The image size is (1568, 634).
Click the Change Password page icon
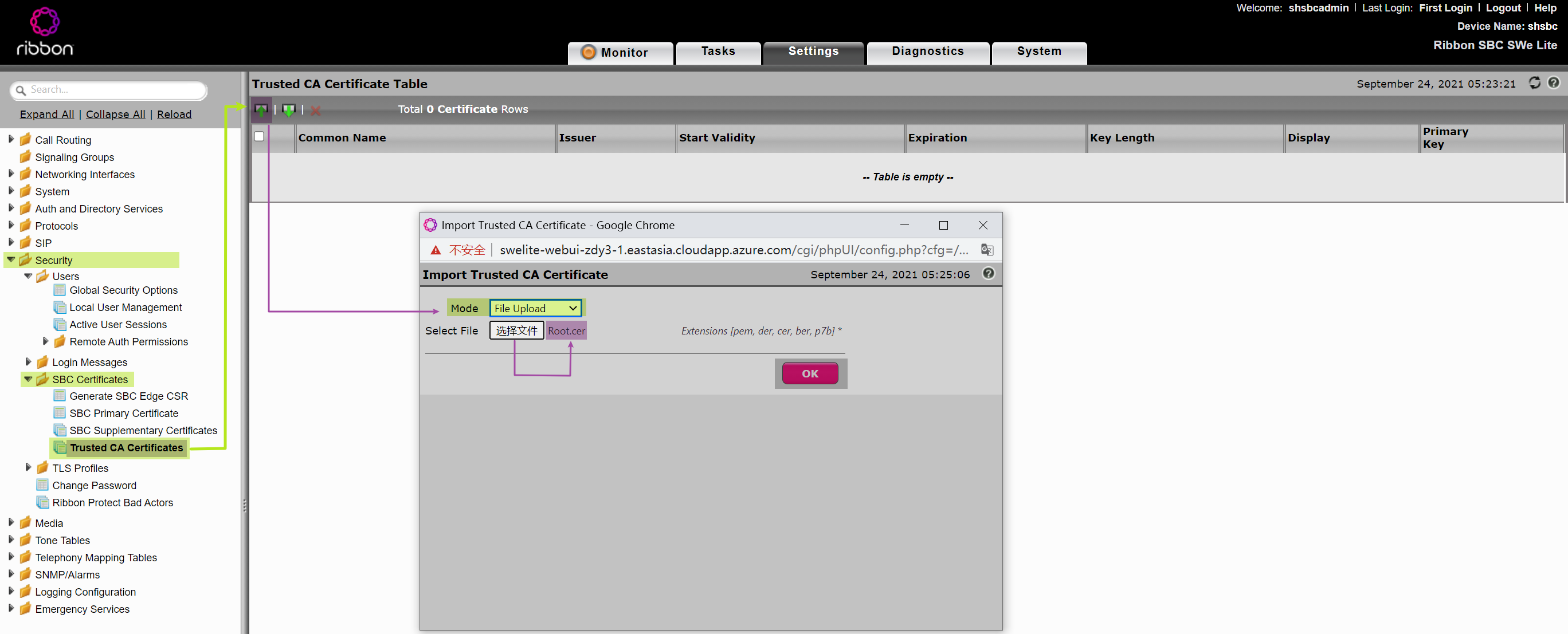tap(42, 486)
